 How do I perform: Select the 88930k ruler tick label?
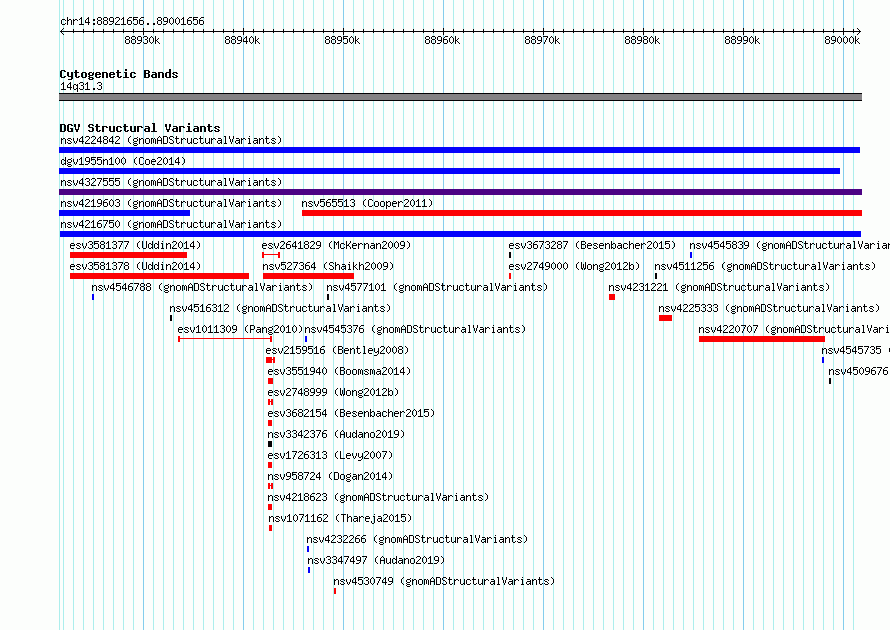(142, 40)
